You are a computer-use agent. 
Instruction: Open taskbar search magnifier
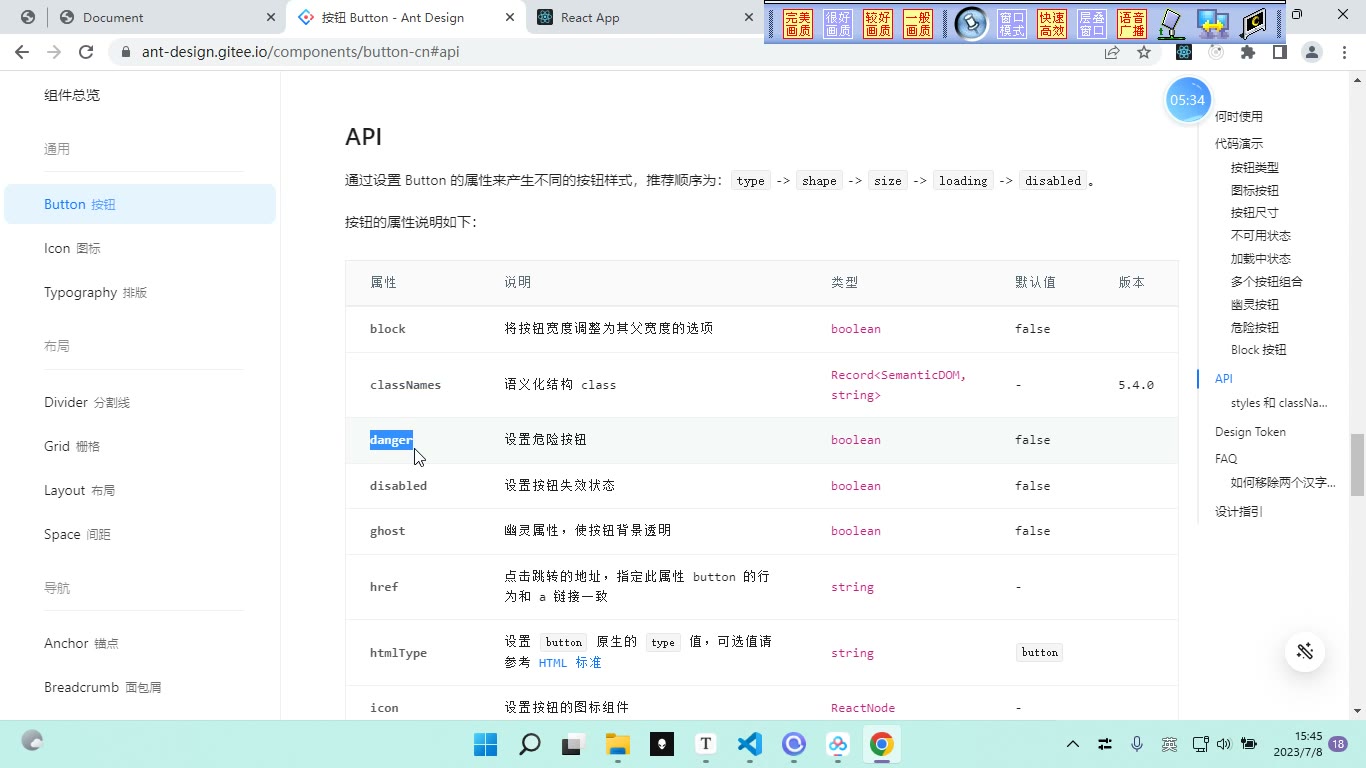click(x=529, y=744)
